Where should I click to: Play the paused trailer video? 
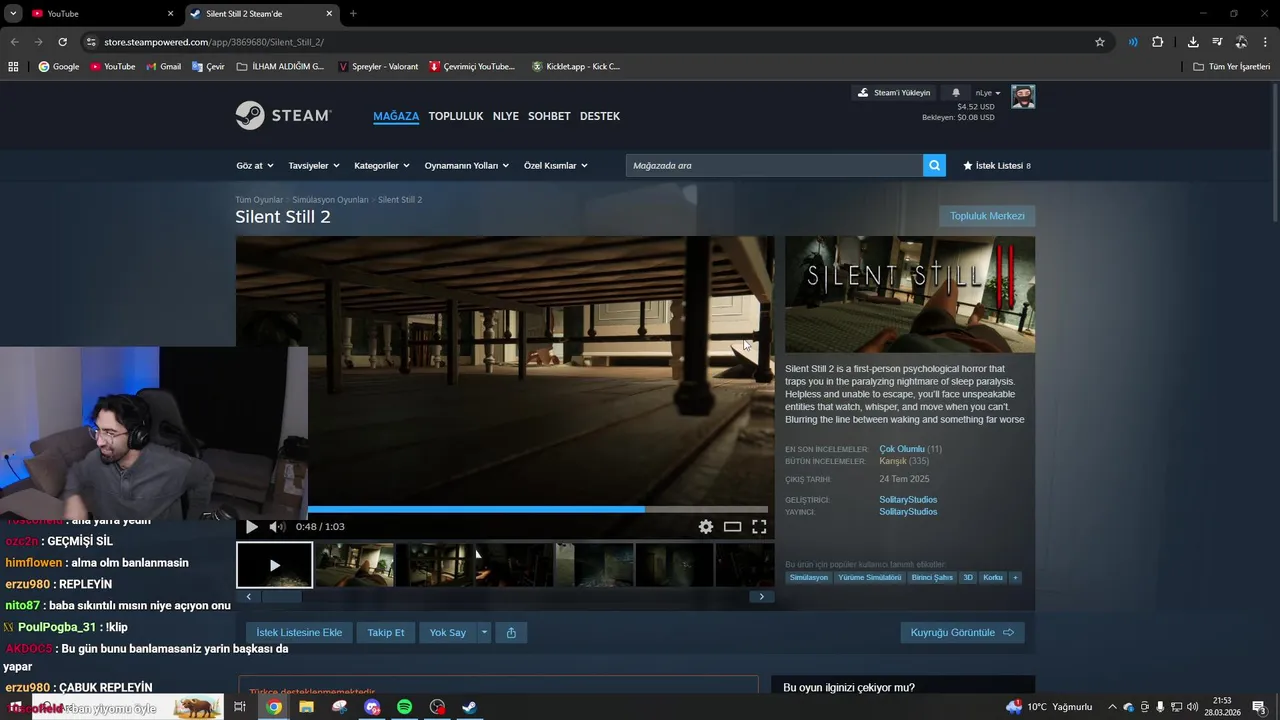[252, 527]
